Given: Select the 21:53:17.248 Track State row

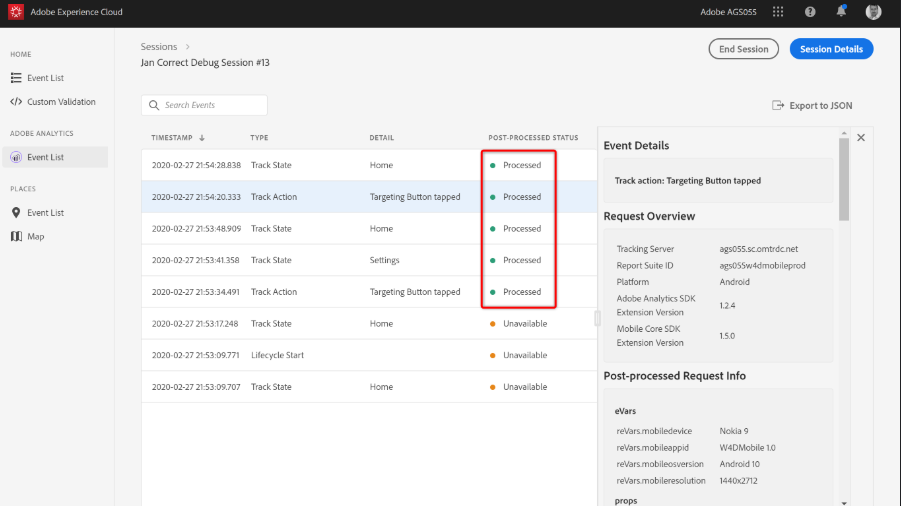Looking at the screenshot, I should point(369,323).
